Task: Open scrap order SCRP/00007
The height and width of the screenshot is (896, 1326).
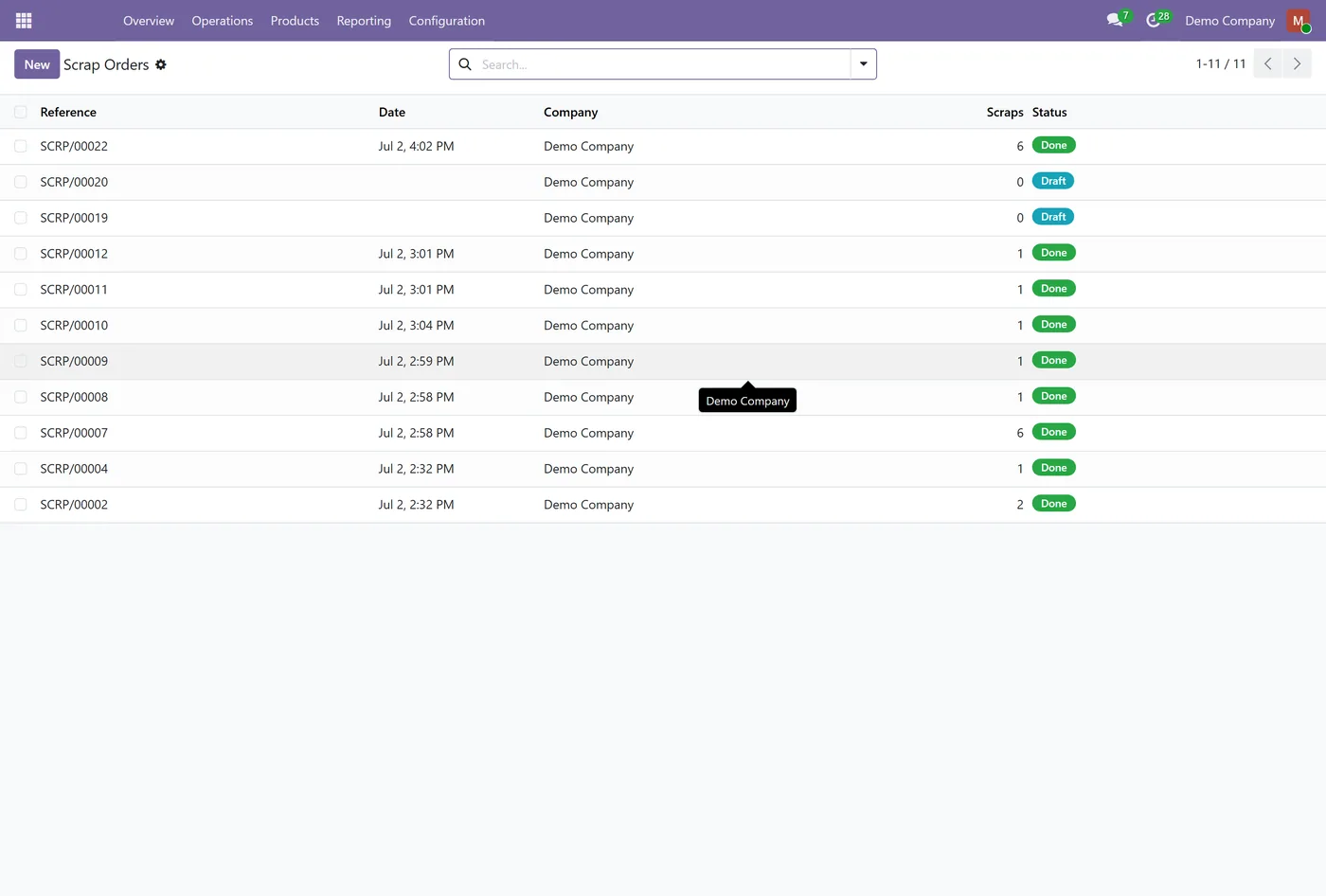Action: [74, 433]
